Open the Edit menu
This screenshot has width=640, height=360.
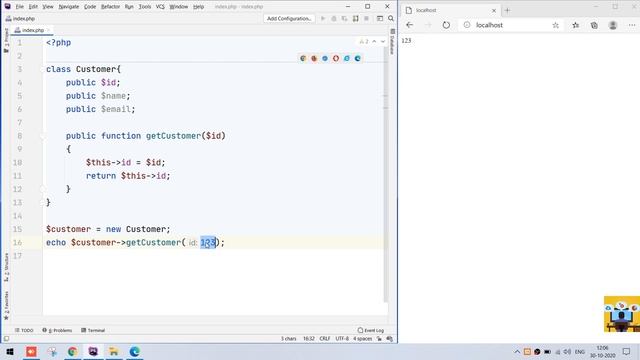point(33,7)
